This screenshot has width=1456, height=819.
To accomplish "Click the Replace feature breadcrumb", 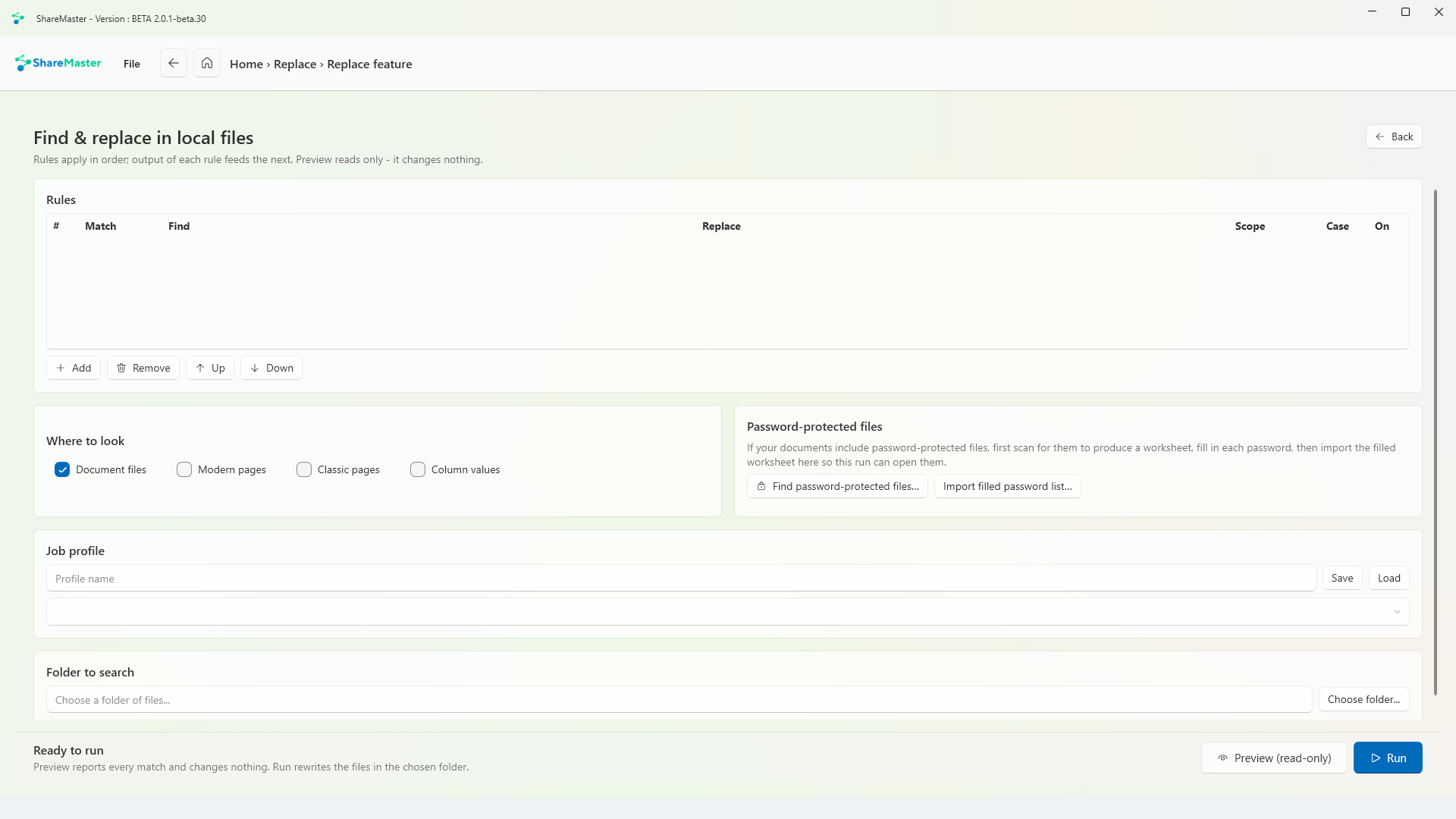I will pos(369,64).
